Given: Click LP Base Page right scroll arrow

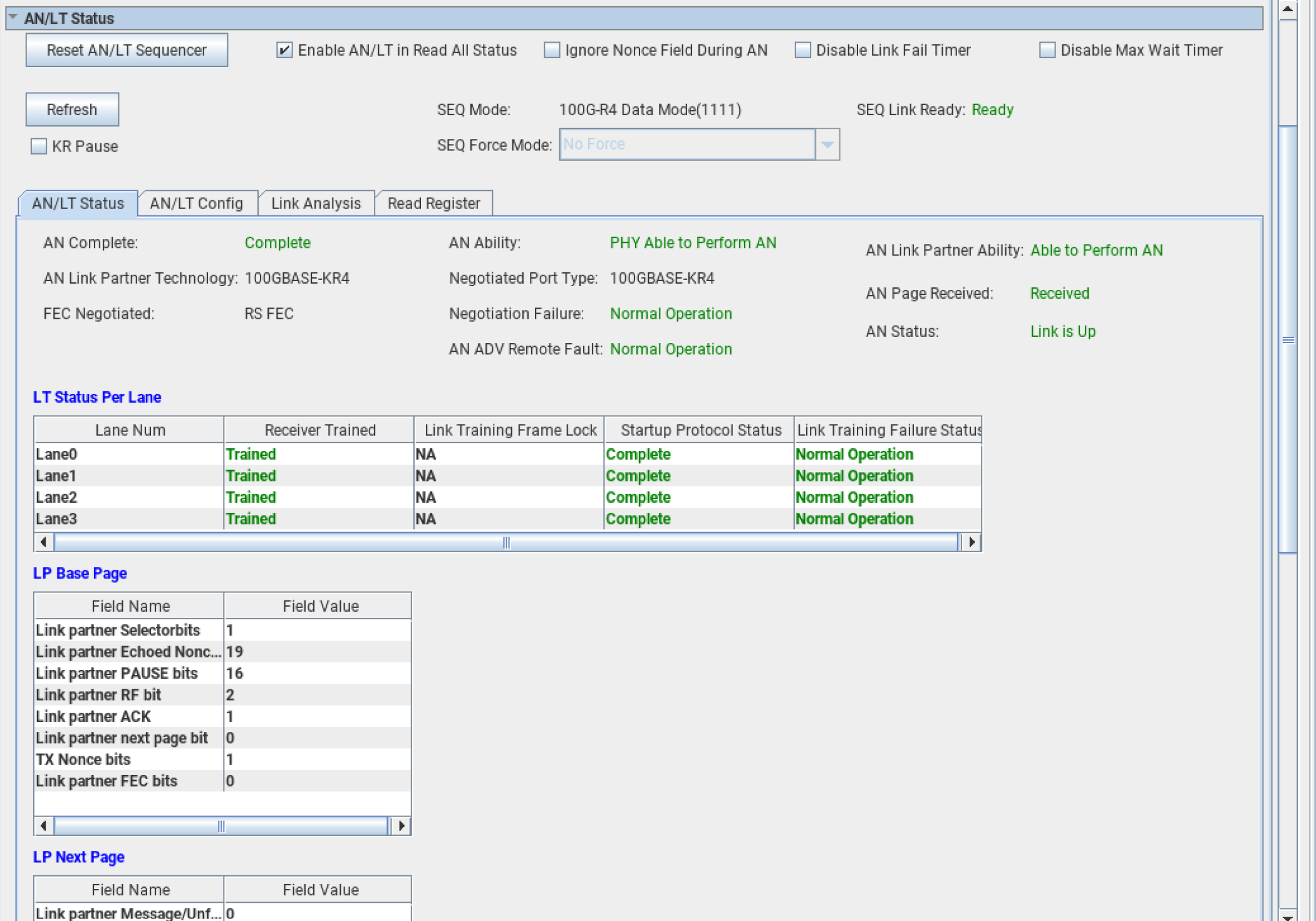Looking at the screenshot, I should (401, 826).
